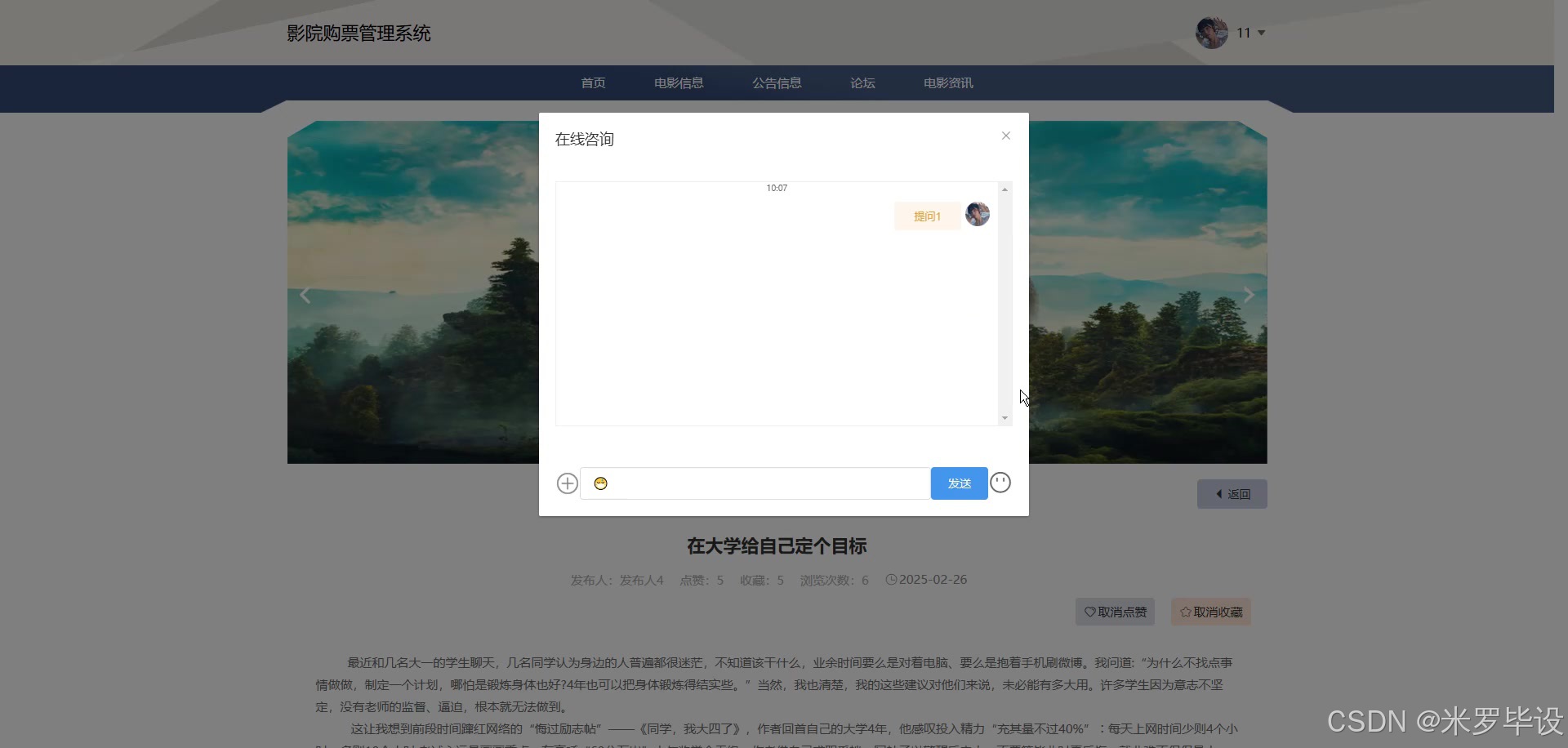Click the user avatar in chat message
Screen dimensions: 1568x748
pos(978,214)
